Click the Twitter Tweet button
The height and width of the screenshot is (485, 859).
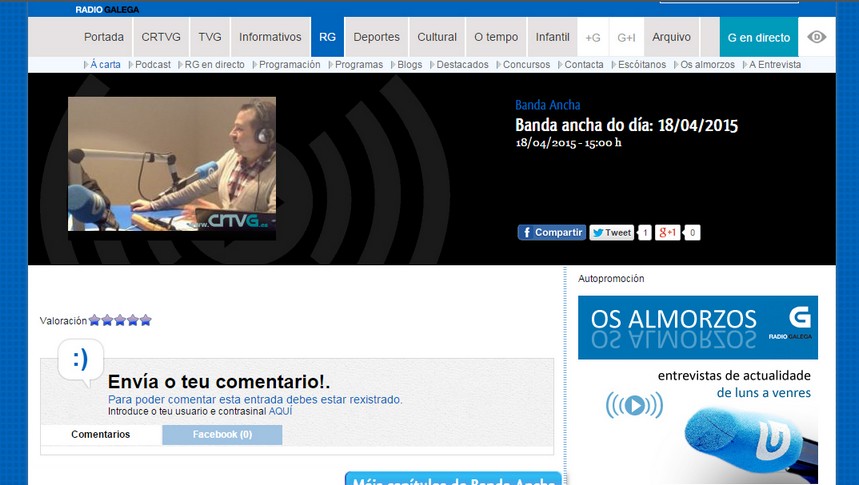tap(611, 232)
